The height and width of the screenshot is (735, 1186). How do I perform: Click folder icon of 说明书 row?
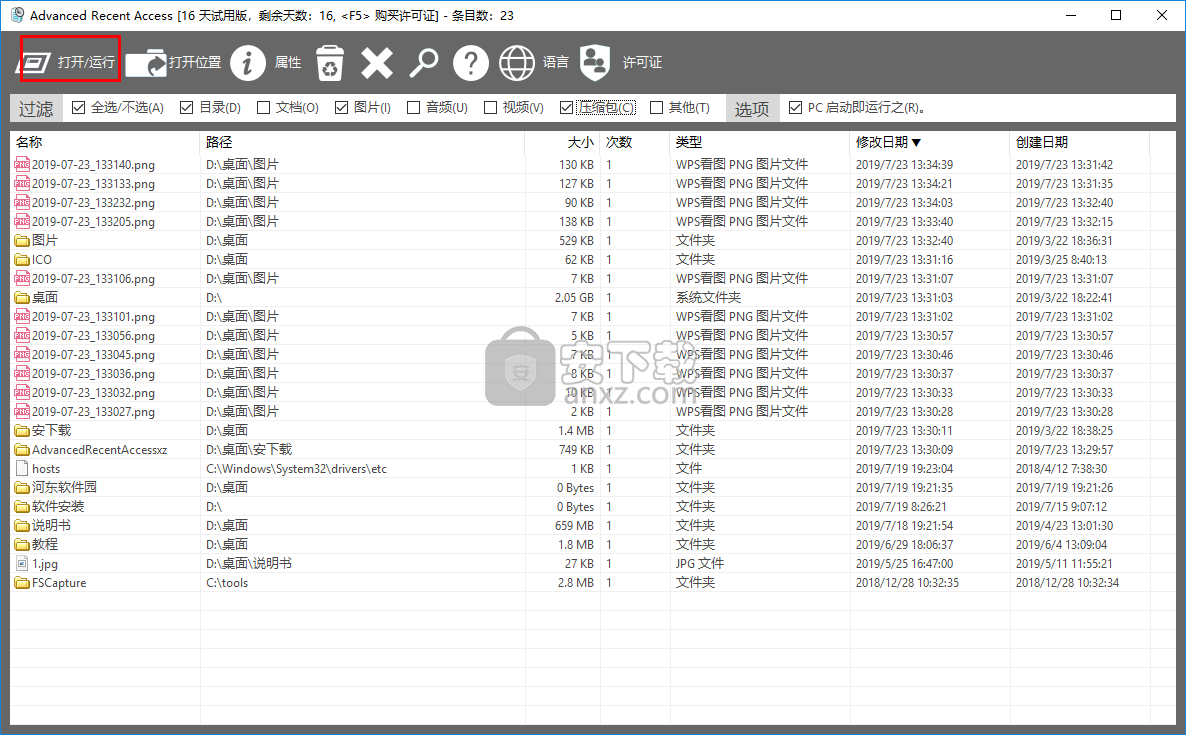point(22,526)
